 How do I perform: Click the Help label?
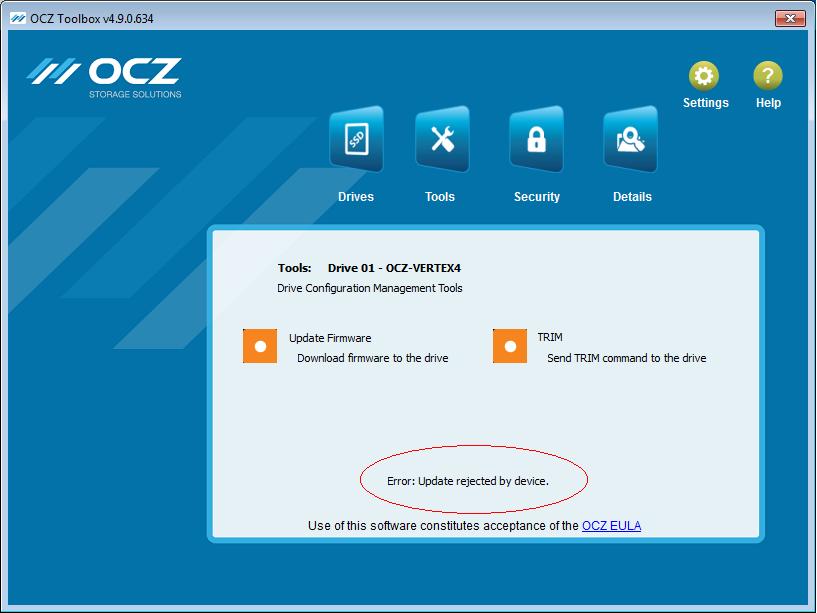tap(768, 103)
